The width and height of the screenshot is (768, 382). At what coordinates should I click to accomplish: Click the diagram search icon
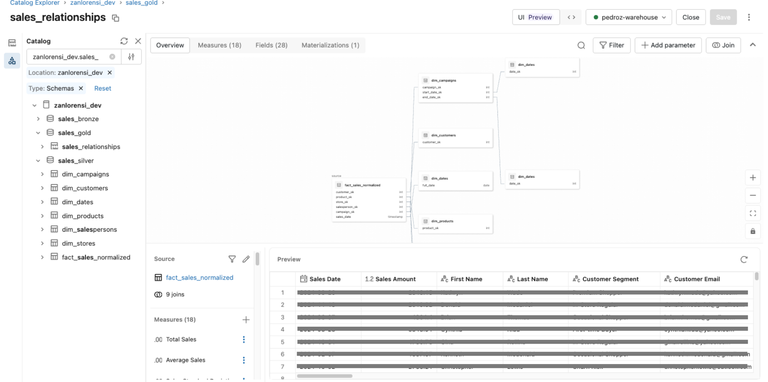(581, 46)
